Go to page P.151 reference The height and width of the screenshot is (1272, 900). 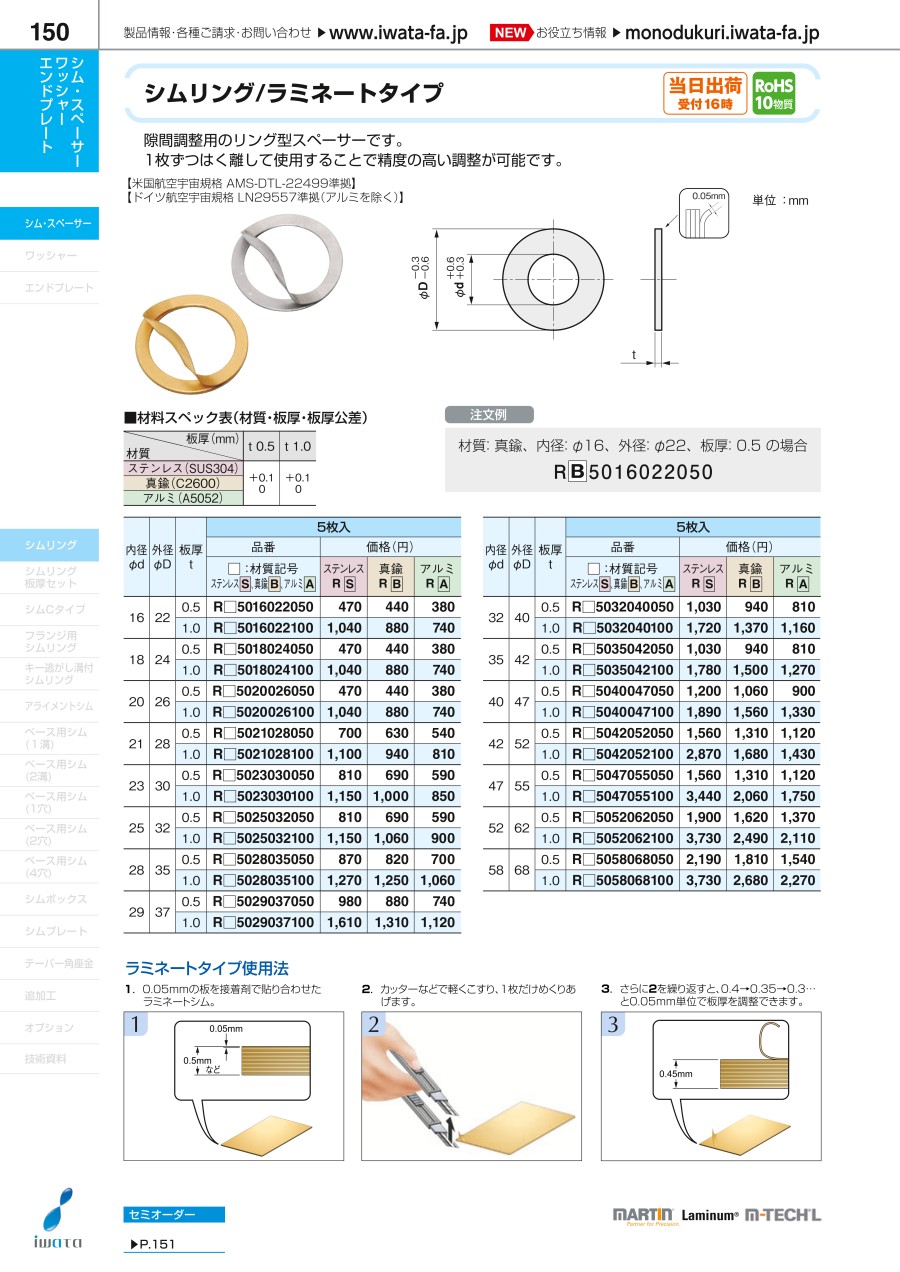tap(151, 1244)
